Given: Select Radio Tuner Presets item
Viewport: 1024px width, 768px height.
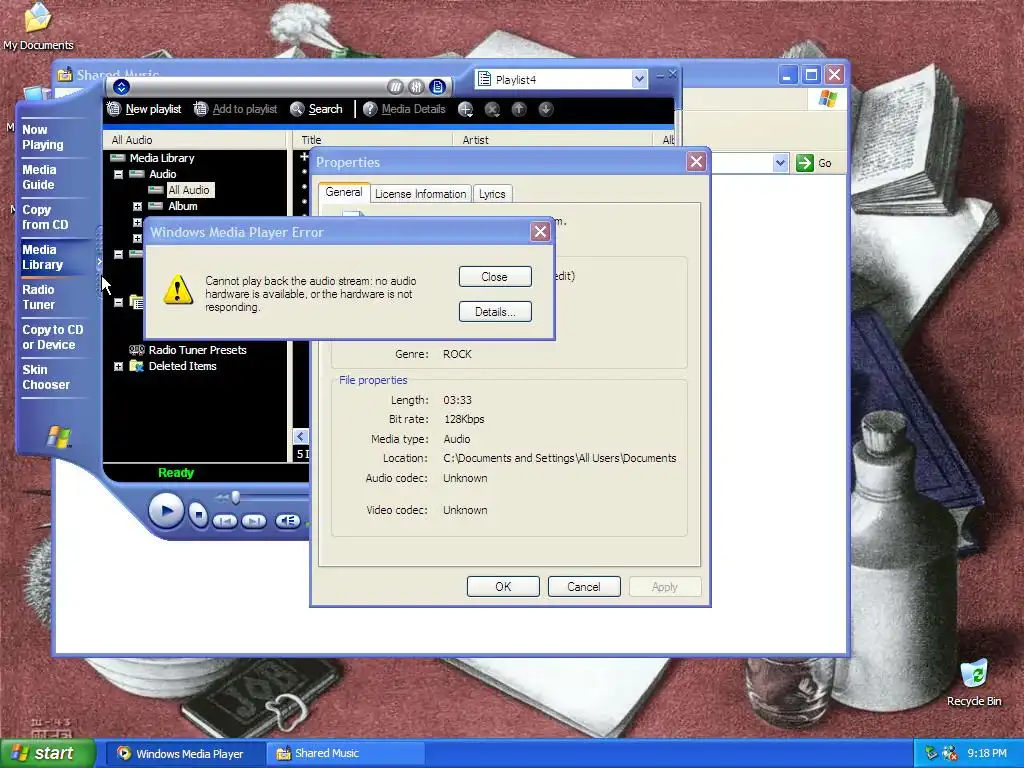Looking at the screenshot, I should point(197,350).
